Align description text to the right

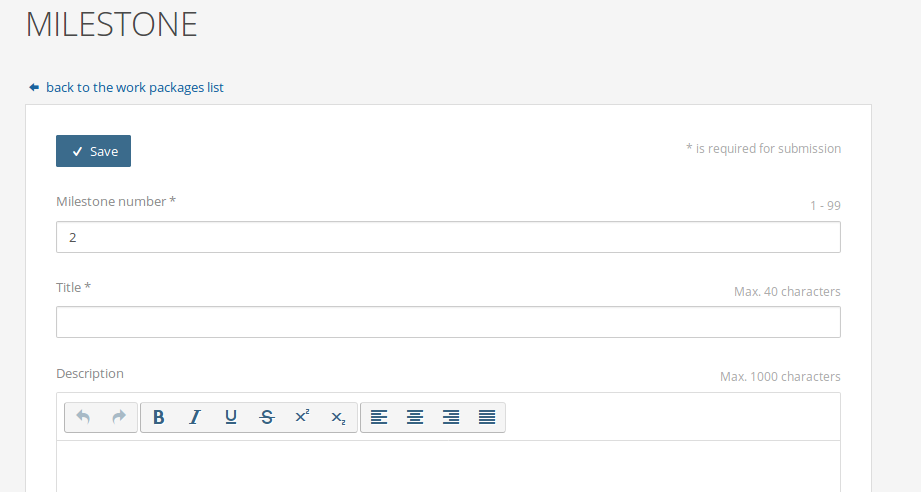point(451,417)
